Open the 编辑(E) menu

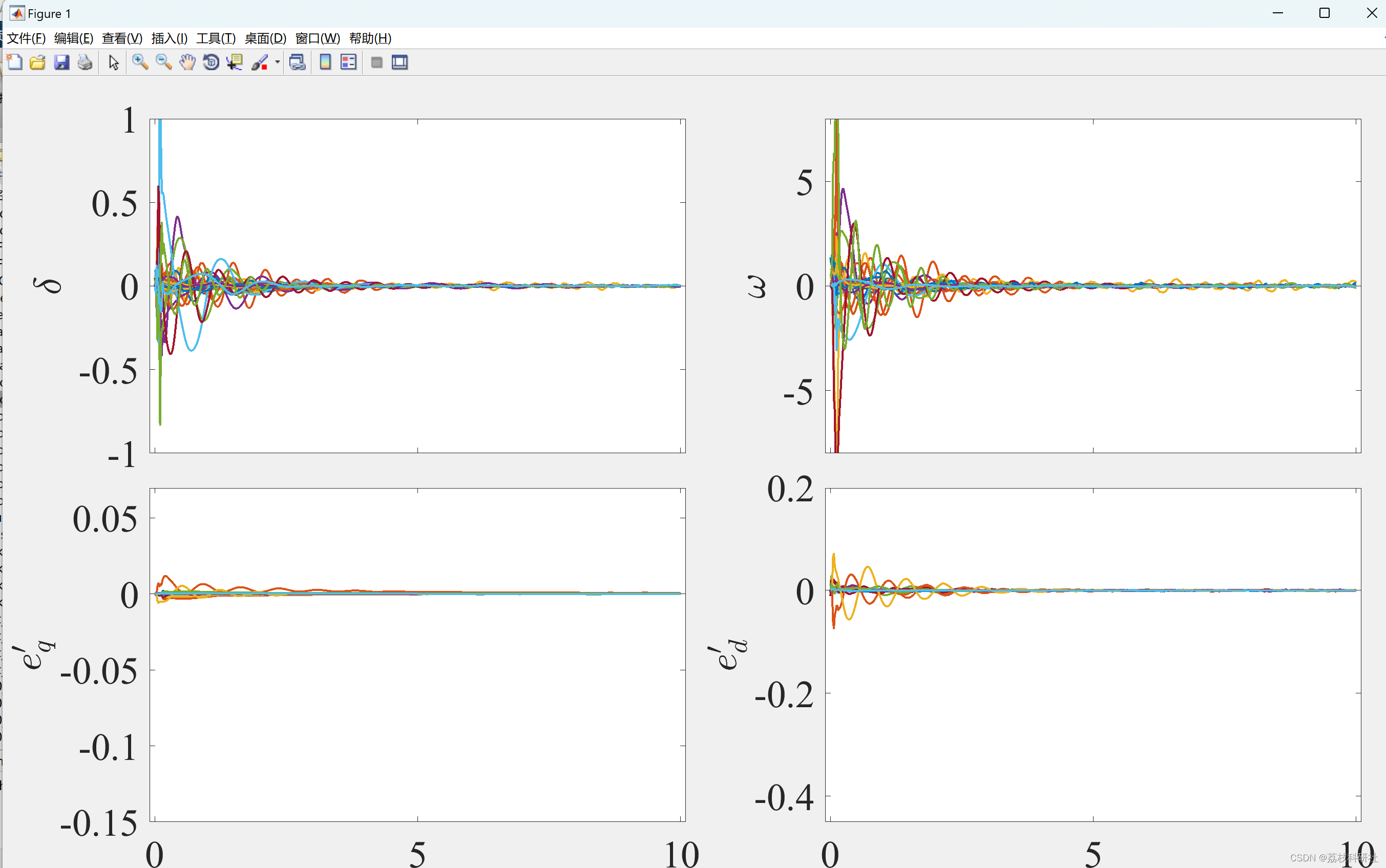pyautogui.click(x=73, y=38)
